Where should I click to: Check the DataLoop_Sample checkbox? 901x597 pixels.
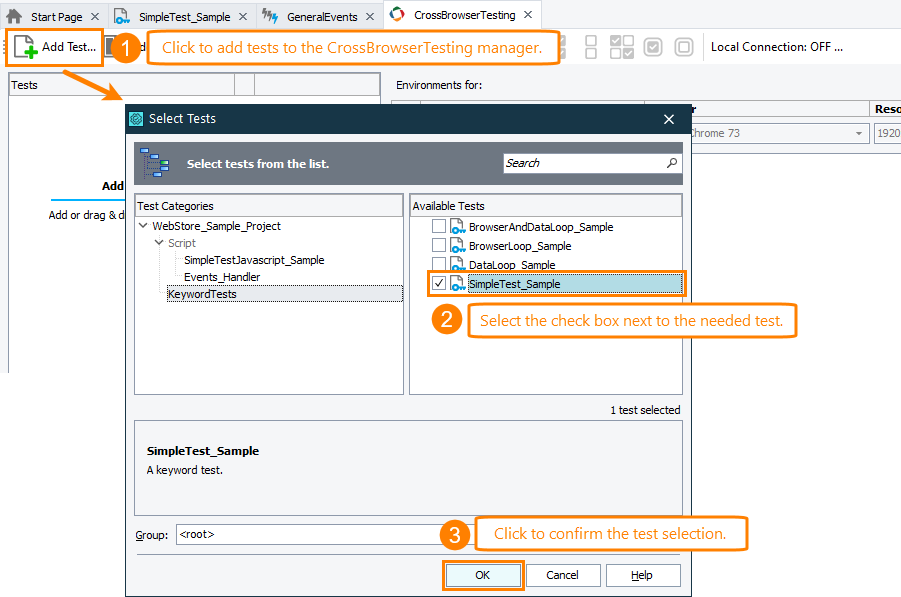439,264
